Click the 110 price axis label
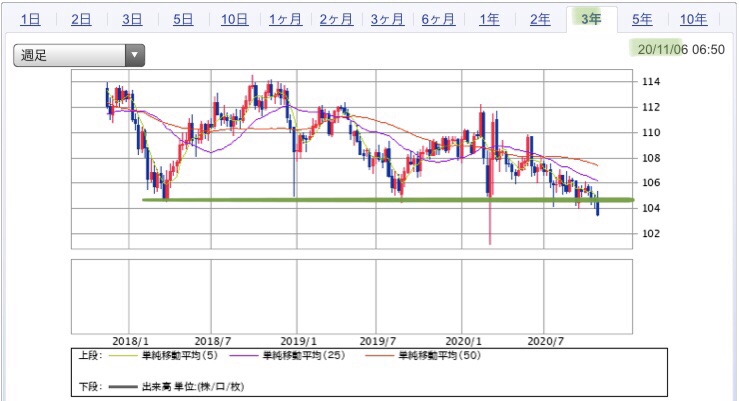Image resolution: width=739 pixels, height=401 pixels. (651, 132)
